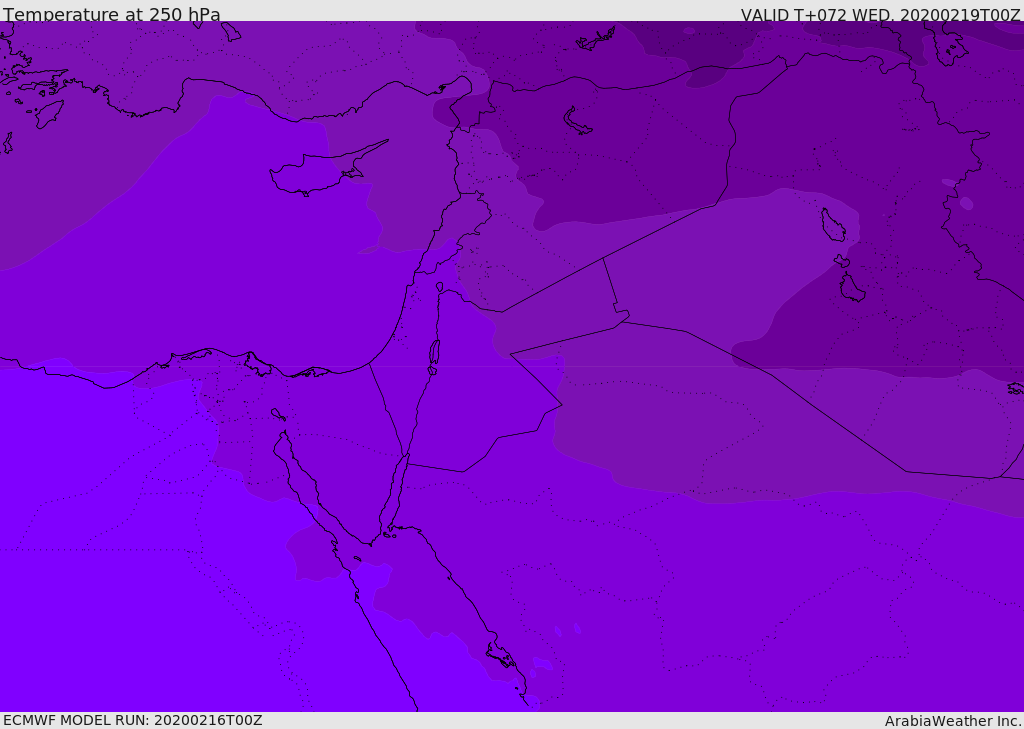
Task: Click the Gulf of Aqaba waterway
Action: click(x=394, y=493)
